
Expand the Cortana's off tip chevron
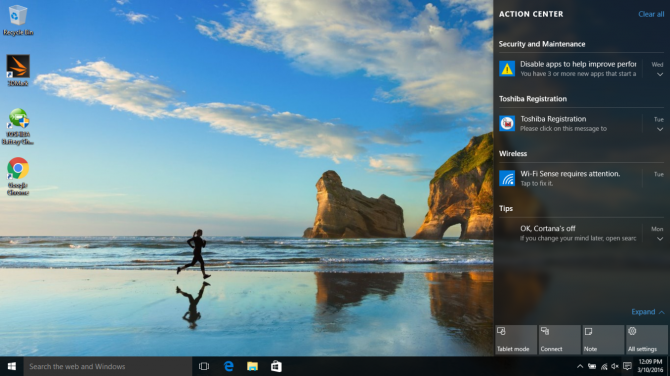660,239
